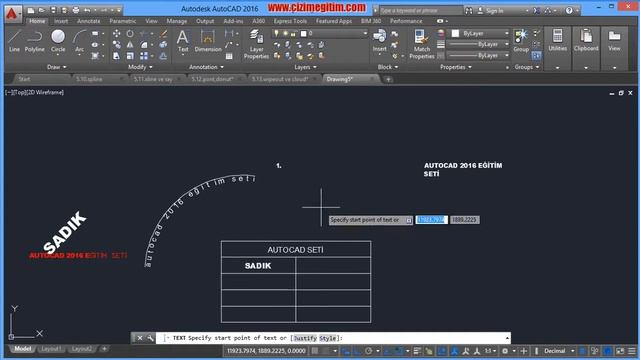The image size is (640, 360).
Task: Click the Rotate tool in Modify
Action: click(x=130, y=34)
